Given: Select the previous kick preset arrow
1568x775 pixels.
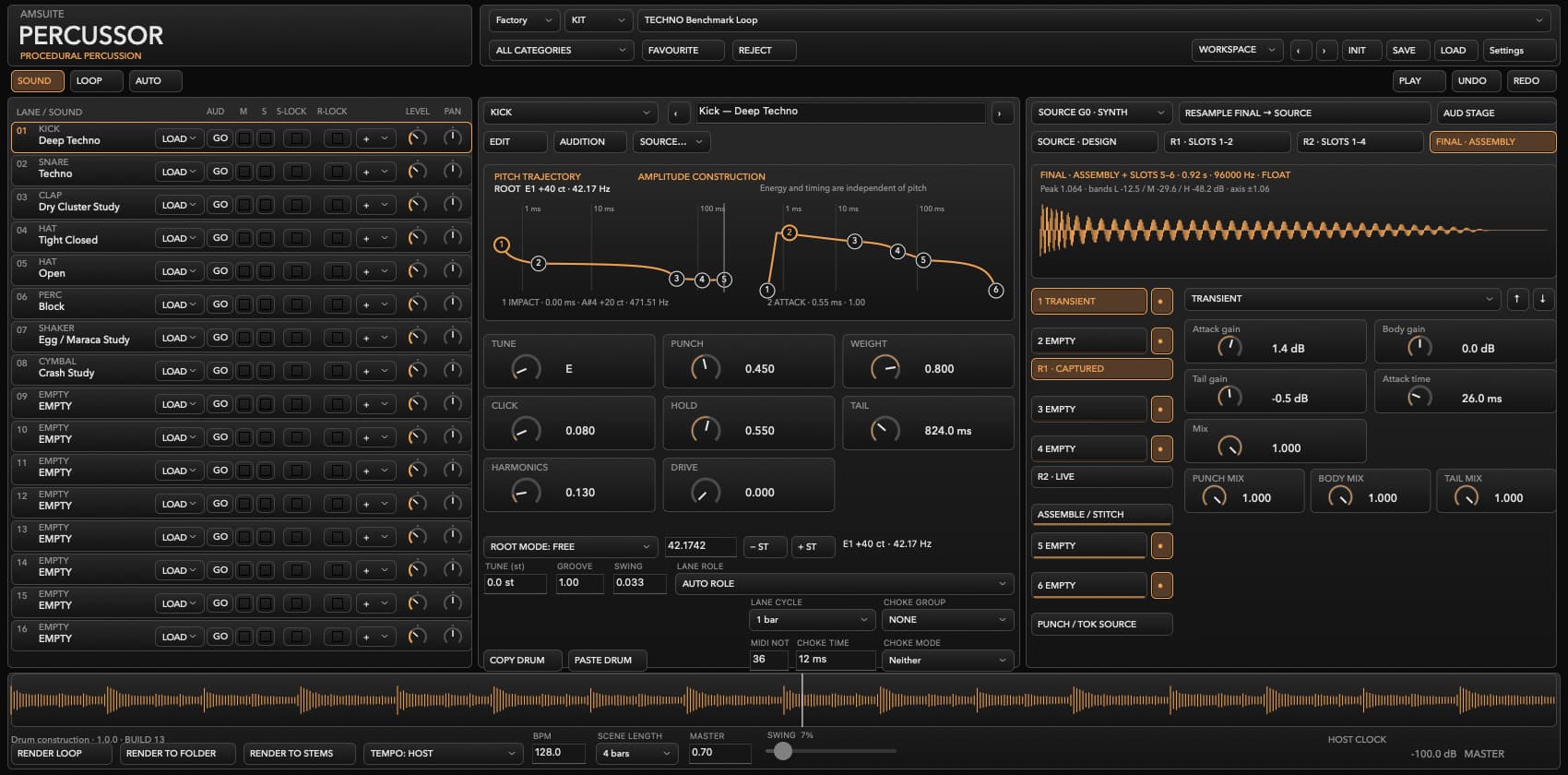Looking at the screenshot, I should [x=678, y=113].
